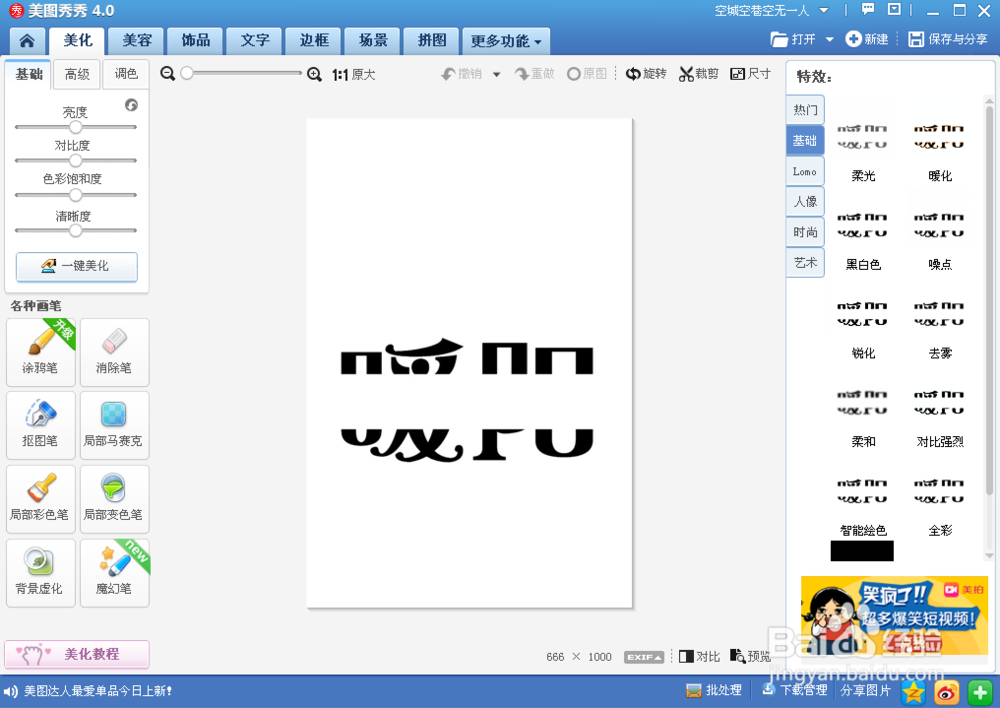Open the feedback chat bubble icon
Image resolution: width=1000 pixels, height=708 pixels.
pos(868,9)
